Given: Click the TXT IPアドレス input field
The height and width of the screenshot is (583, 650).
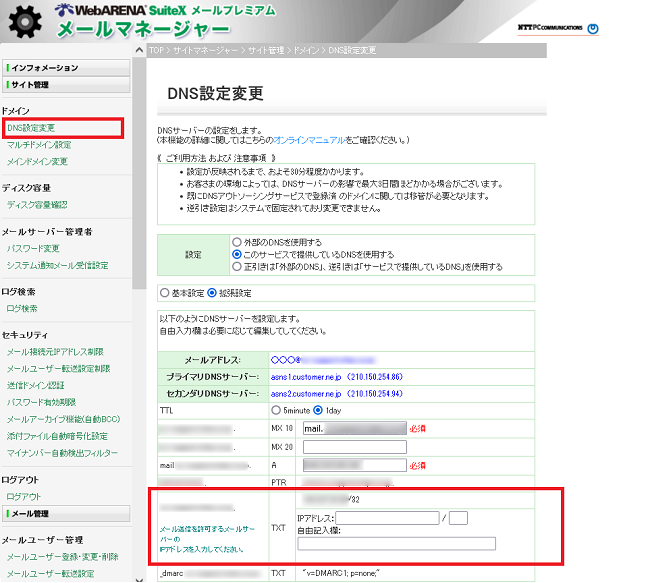Looking at the screenshot, I should 388,518.
